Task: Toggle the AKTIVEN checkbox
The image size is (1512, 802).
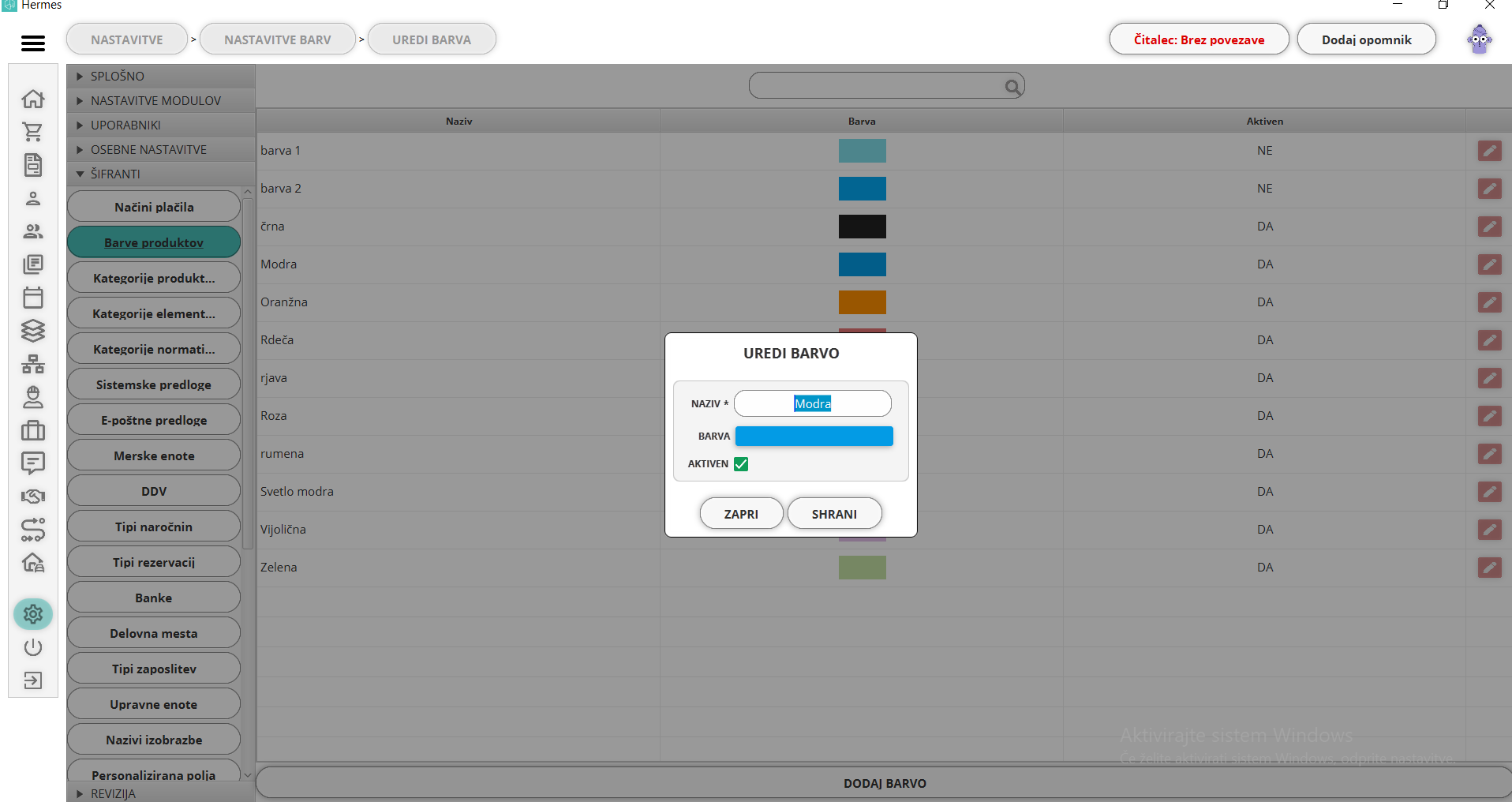Action: coord(741,464)
